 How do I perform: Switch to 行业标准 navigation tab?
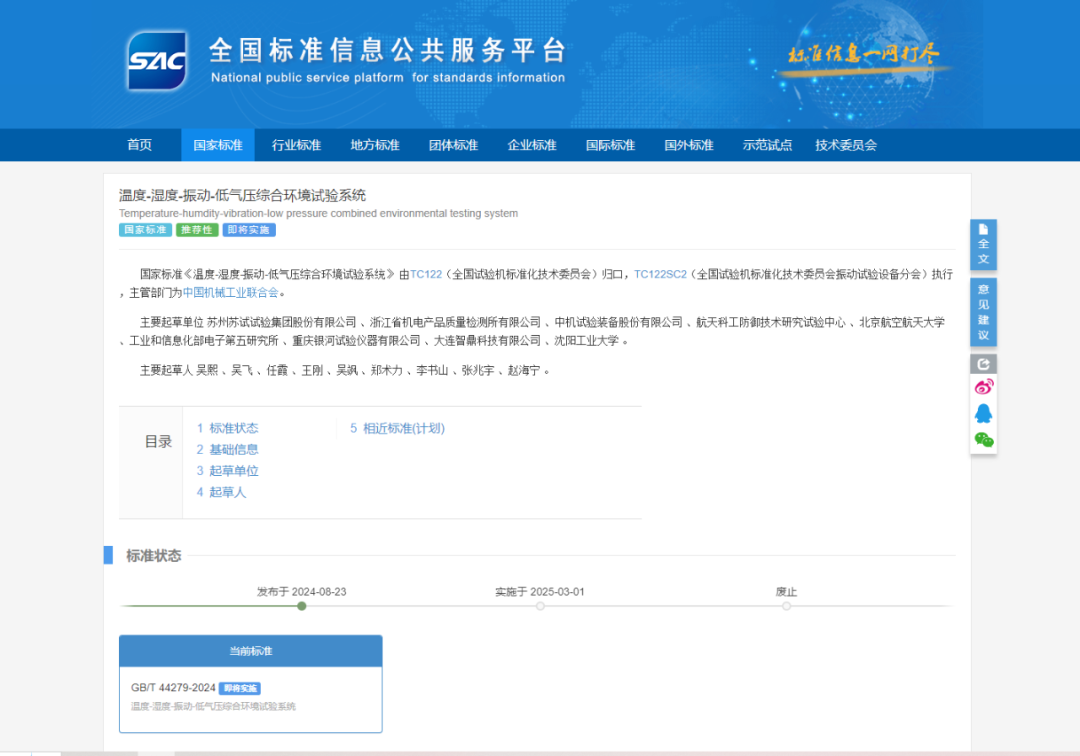296,145
